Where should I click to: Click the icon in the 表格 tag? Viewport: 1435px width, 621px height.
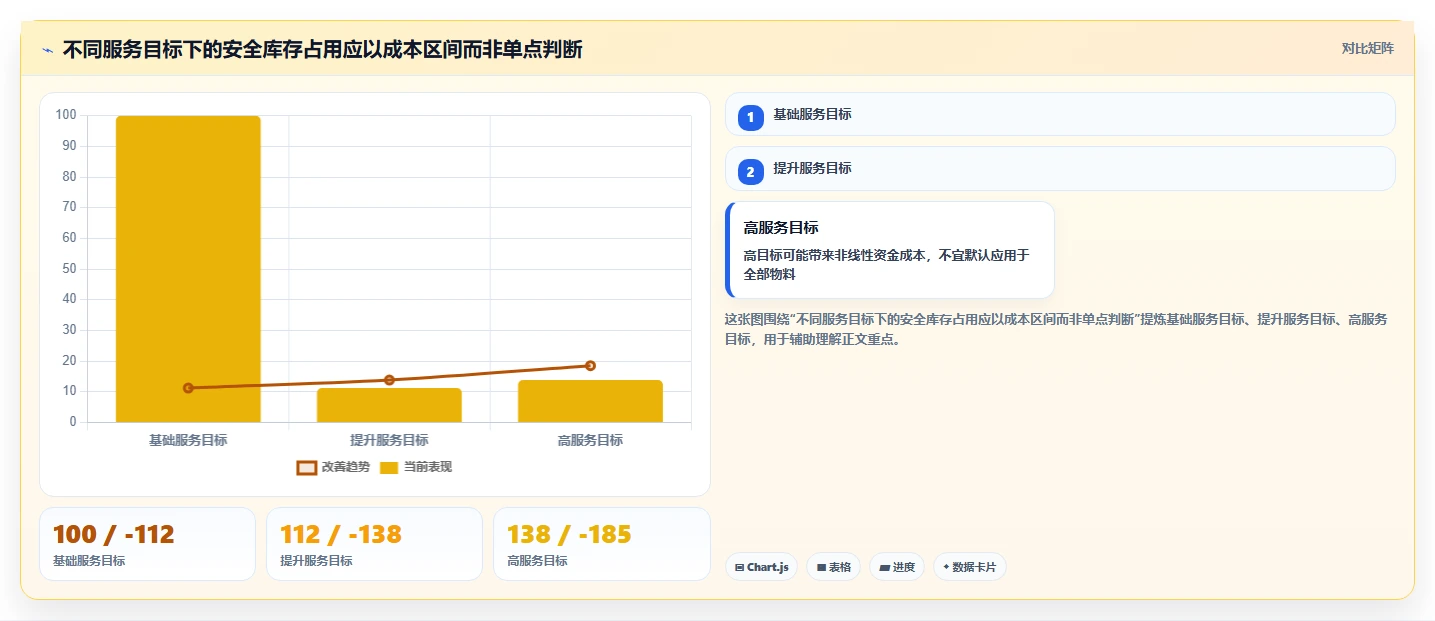click(821, 567)
